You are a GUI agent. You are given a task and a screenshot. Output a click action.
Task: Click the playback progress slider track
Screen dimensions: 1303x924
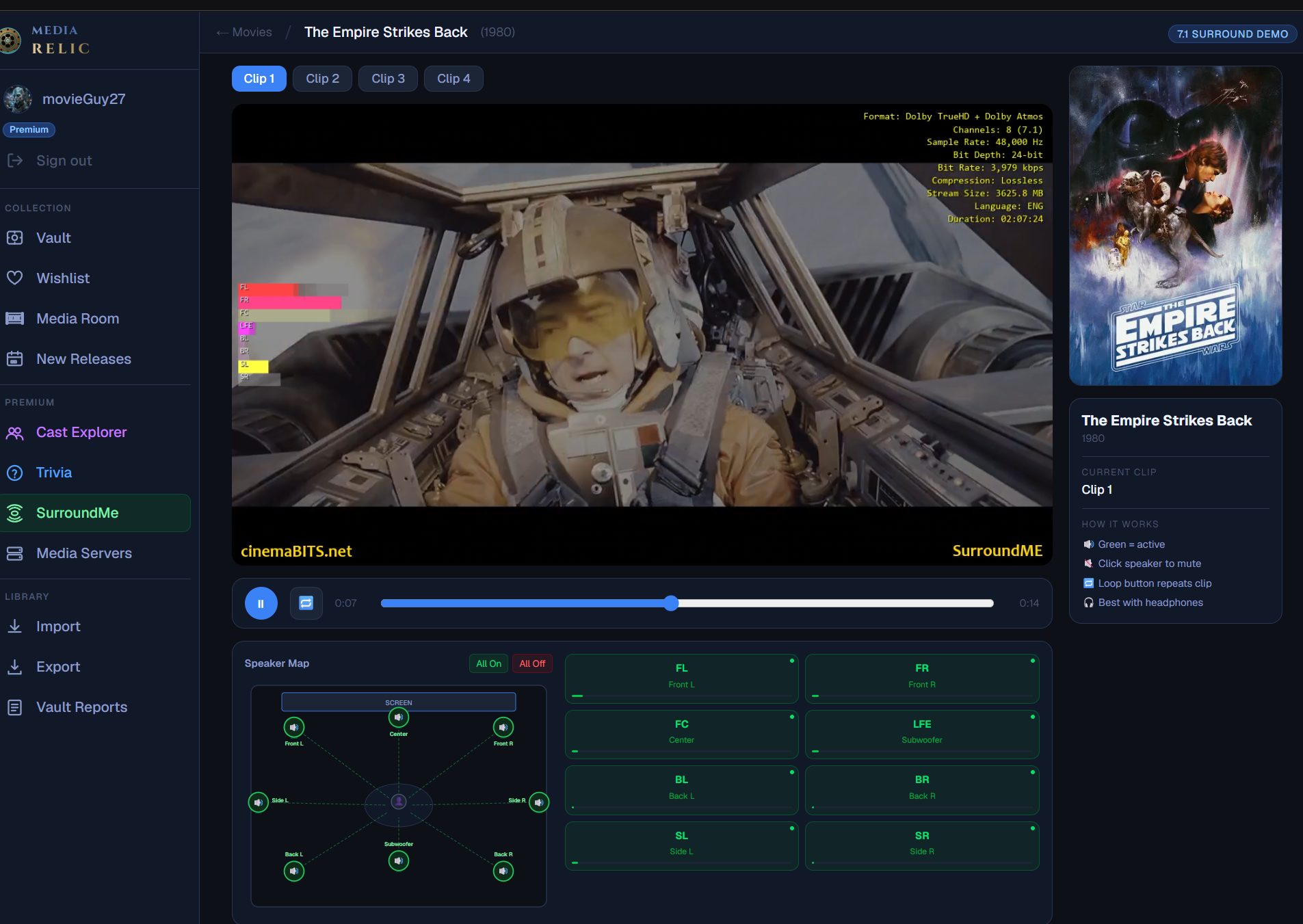click(x=687, y=603)
